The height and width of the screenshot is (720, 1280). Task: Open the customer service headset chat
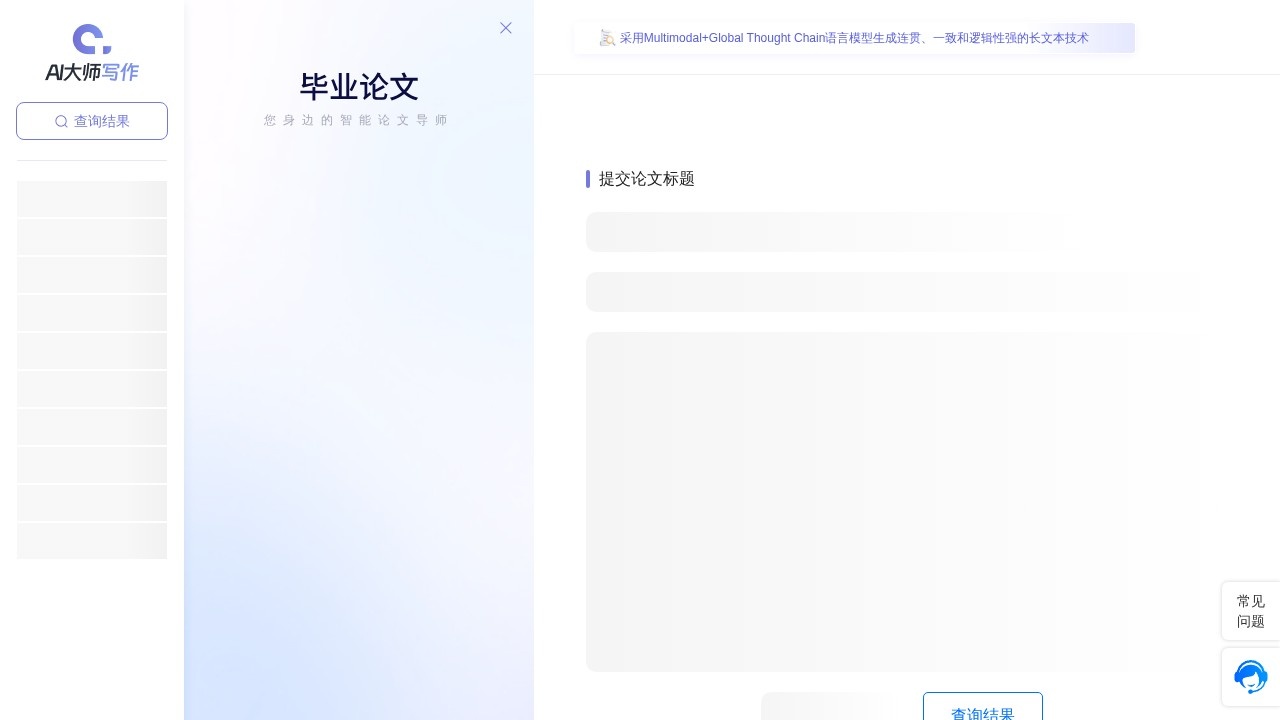point(1250,677)
